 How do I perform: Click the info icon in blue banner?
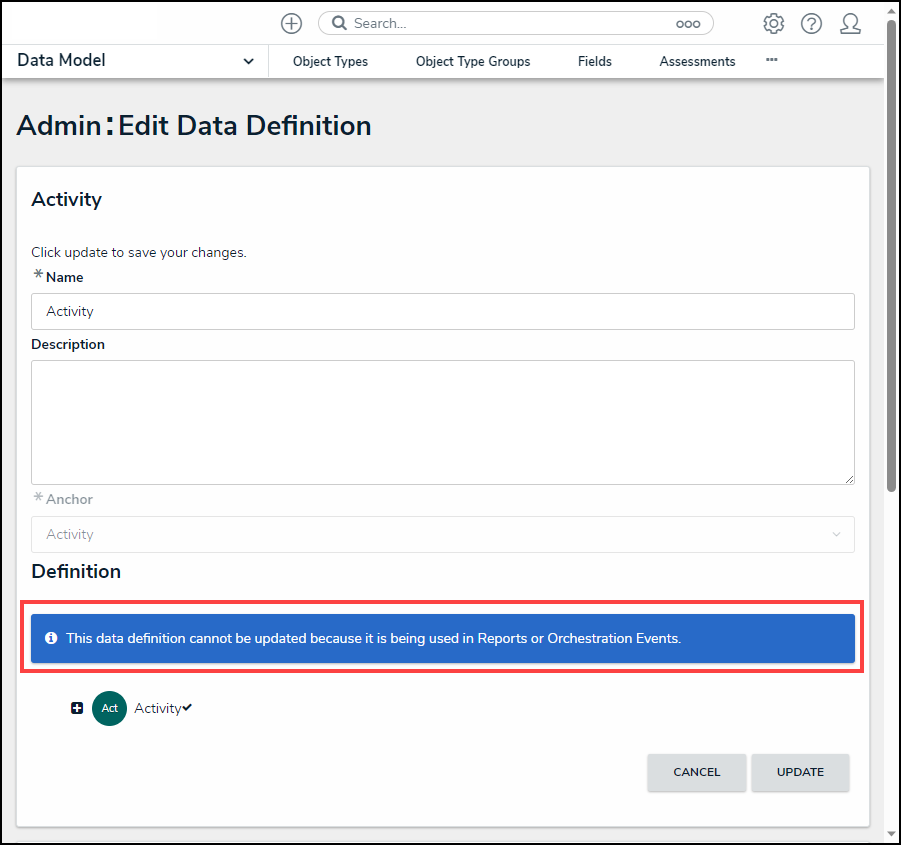click(51, 638)
